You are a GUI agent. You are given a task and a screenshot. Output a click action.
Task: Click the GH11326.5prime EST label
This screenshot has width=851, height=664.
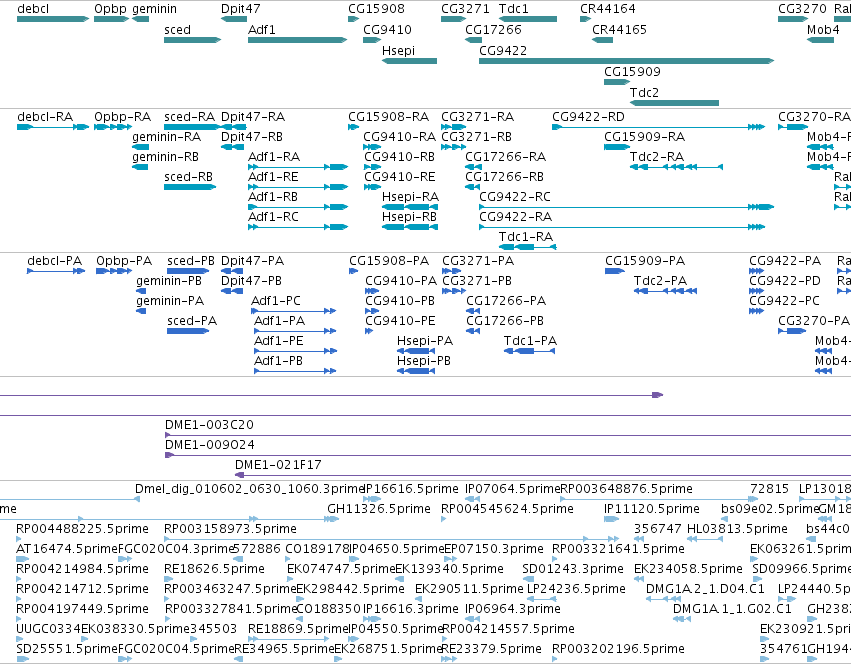[x=379, y=509]
